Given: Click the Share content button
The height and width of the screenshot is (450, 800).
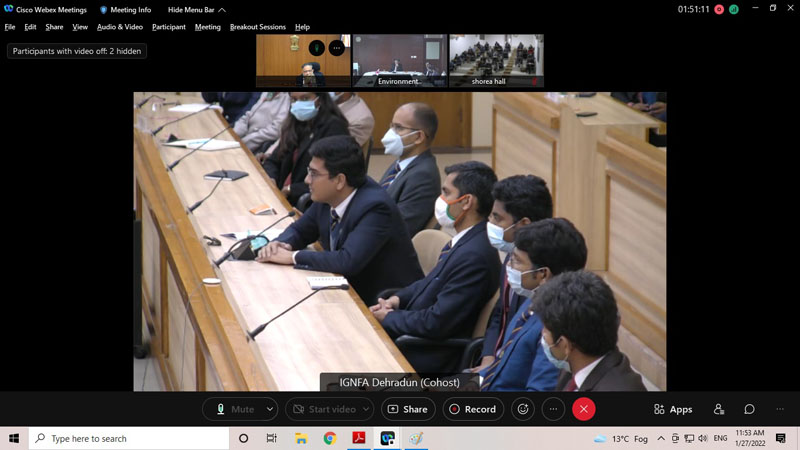Looking at the screenshot, I should [x=406, y=409].
